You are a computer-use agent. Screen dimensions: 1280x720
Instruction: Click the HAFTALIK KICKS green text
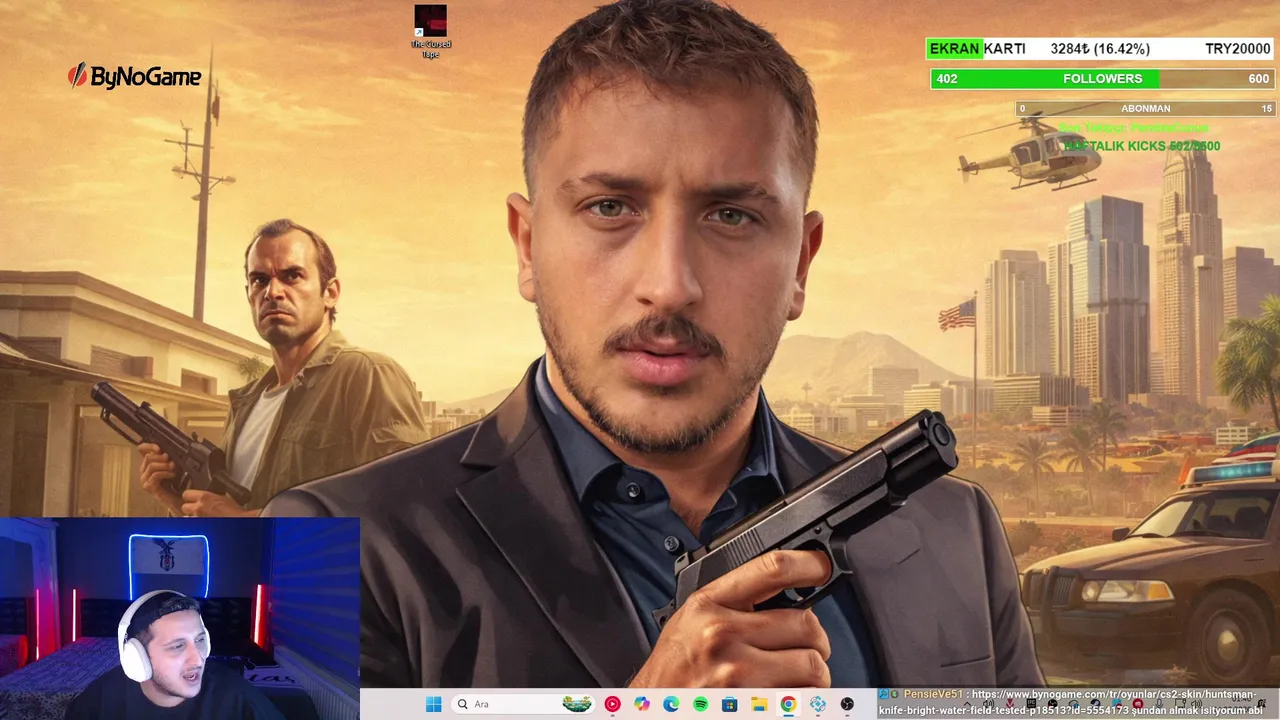[1142, 146]
